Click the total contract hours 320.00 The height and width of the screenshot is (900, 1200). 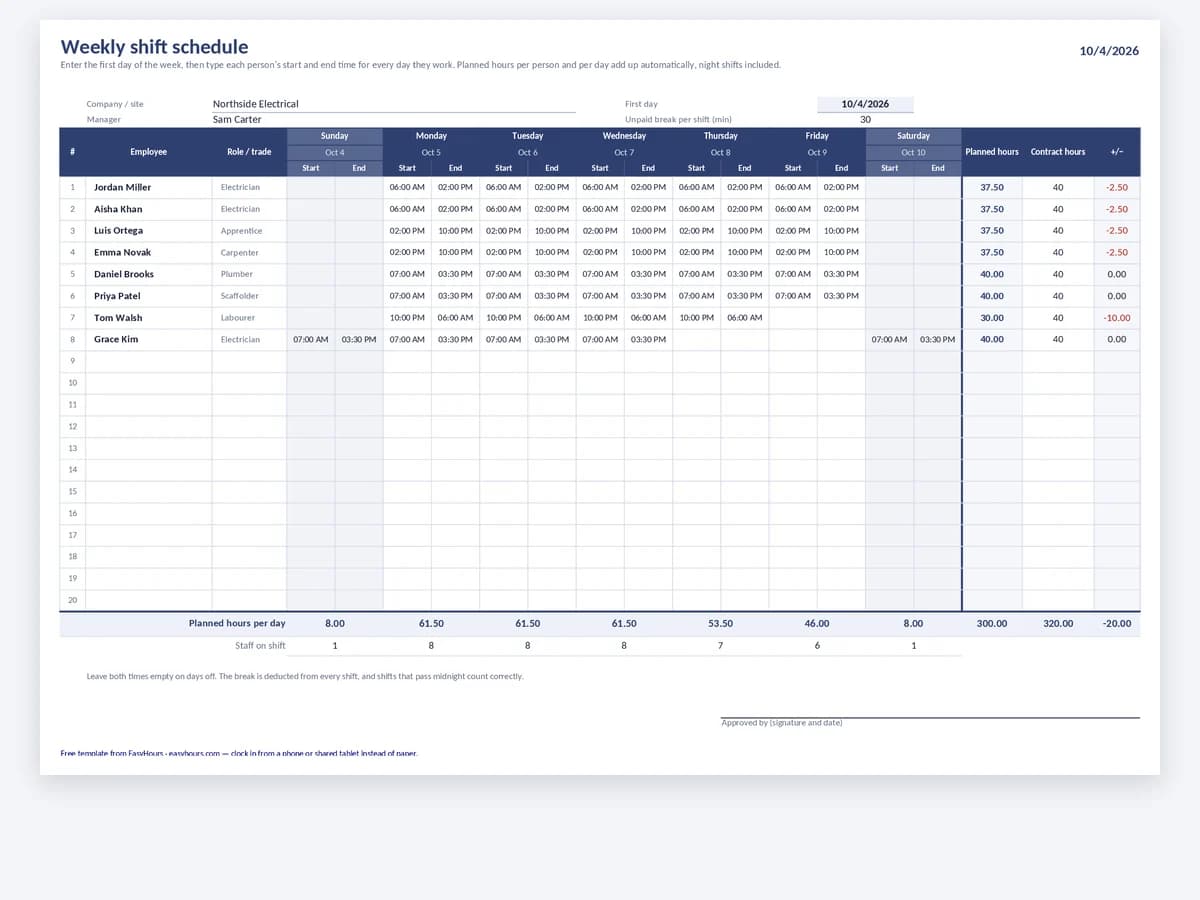tap(1058, 624)
